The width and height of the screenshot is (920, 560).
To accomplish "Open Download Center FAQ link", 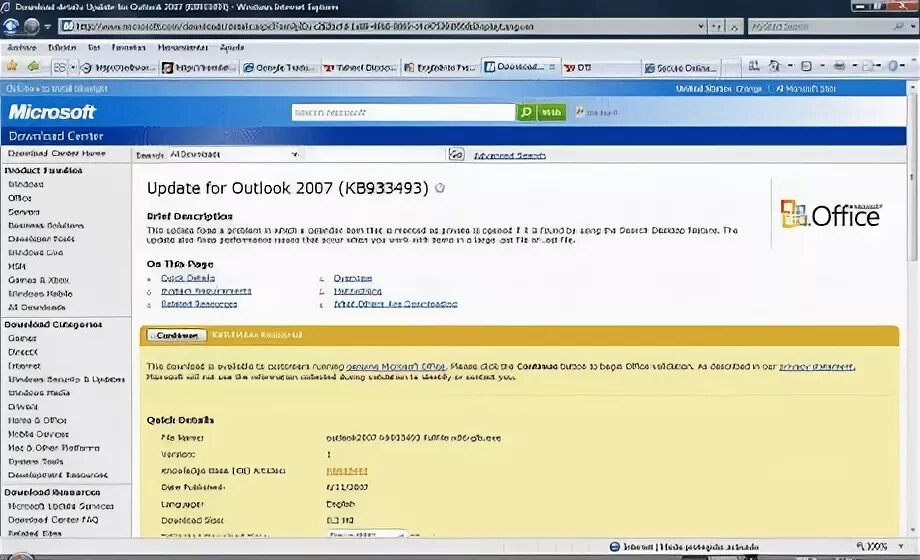I will [x=53, y=519].
